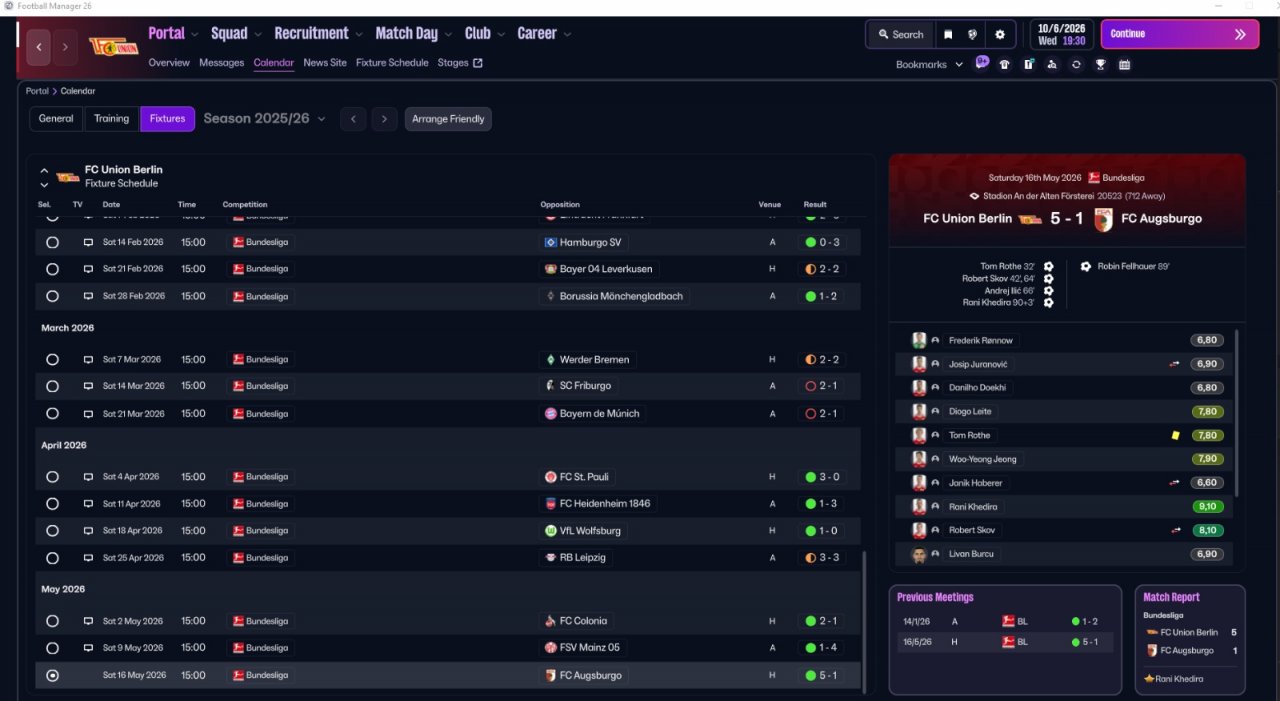Click Arrange Friendly button
Screen dimensions: 1280x701
[x=448, y=119]
